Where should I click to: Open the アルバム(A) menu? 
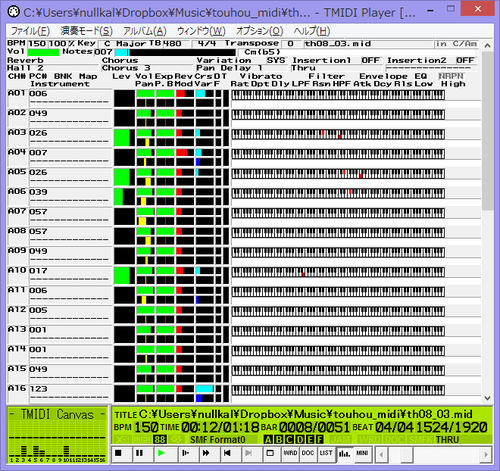[x=145, y=31]
